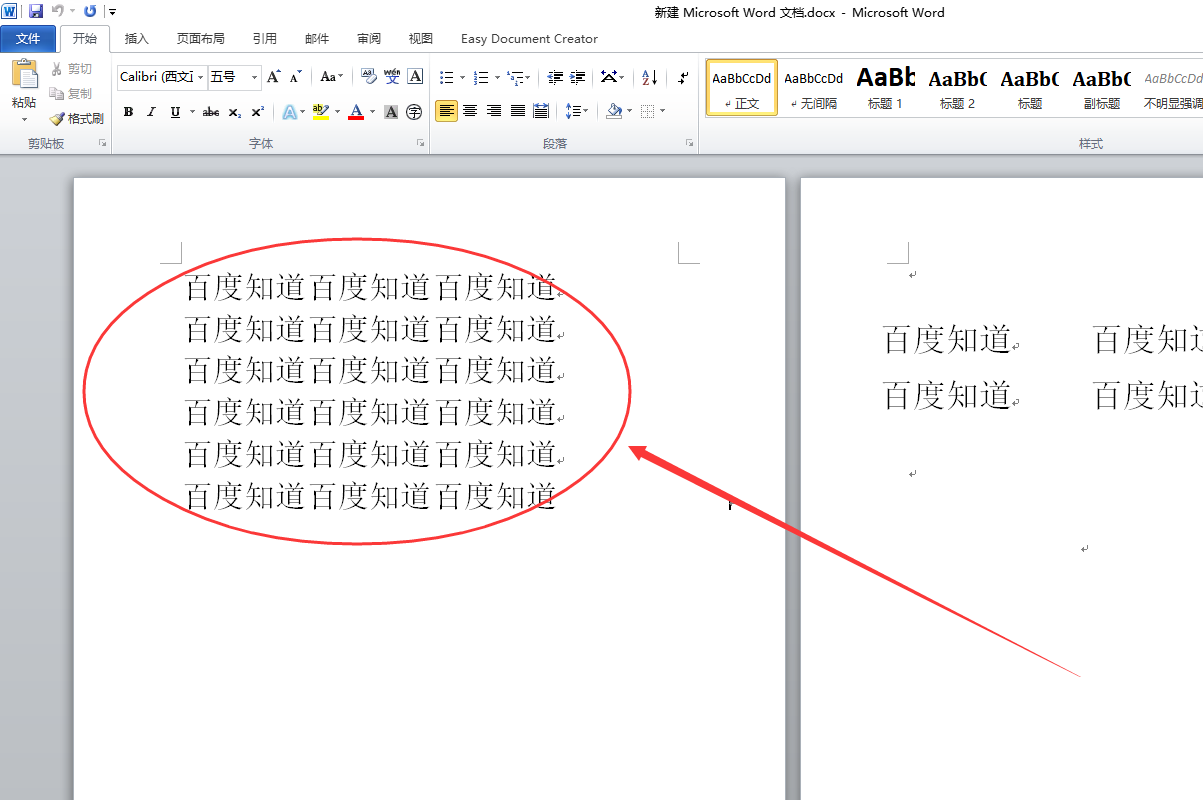Select Center paragraph alignment

(470, 111)
